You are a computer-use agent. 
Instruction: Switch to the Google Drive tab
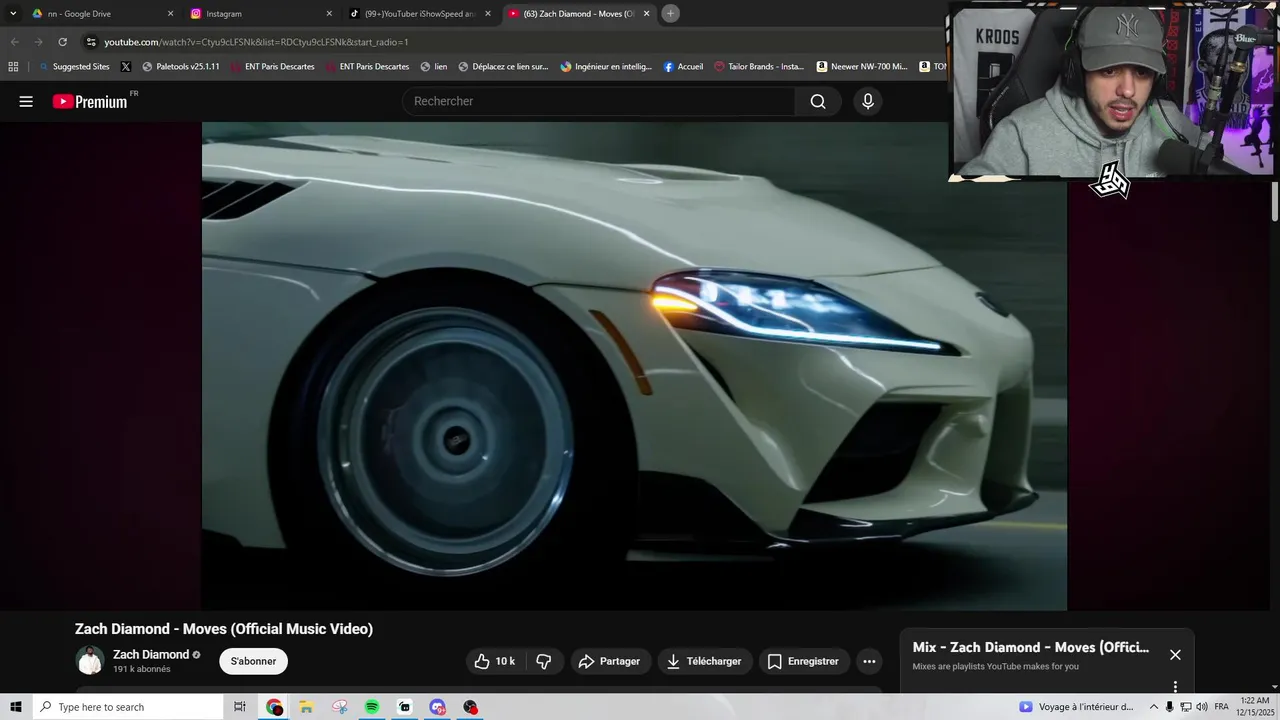pyautogui.click(x=100, y=14)
